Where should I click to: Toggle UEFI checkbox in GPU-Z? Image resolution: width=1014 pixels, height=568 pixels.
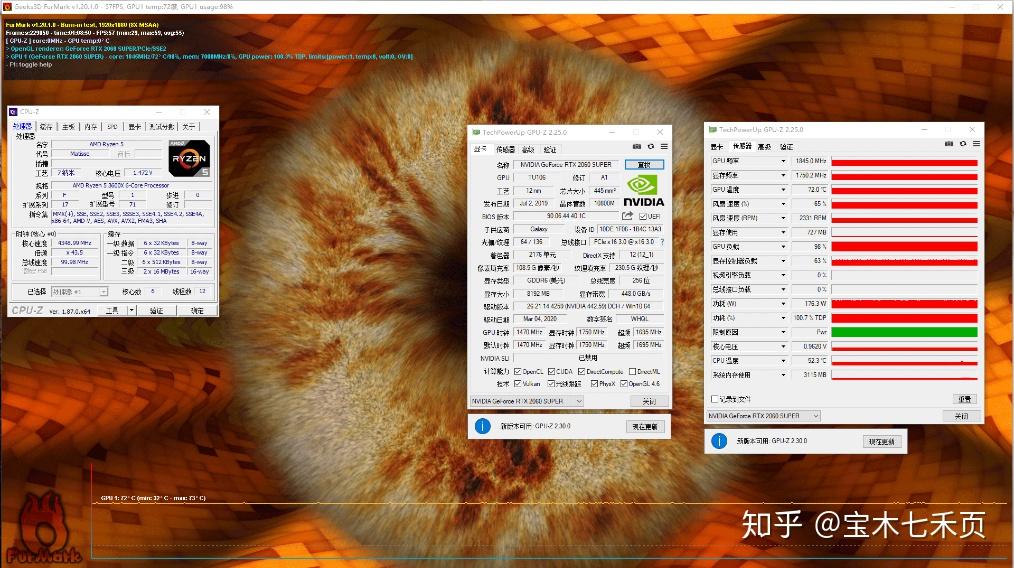tap(643, 217)
